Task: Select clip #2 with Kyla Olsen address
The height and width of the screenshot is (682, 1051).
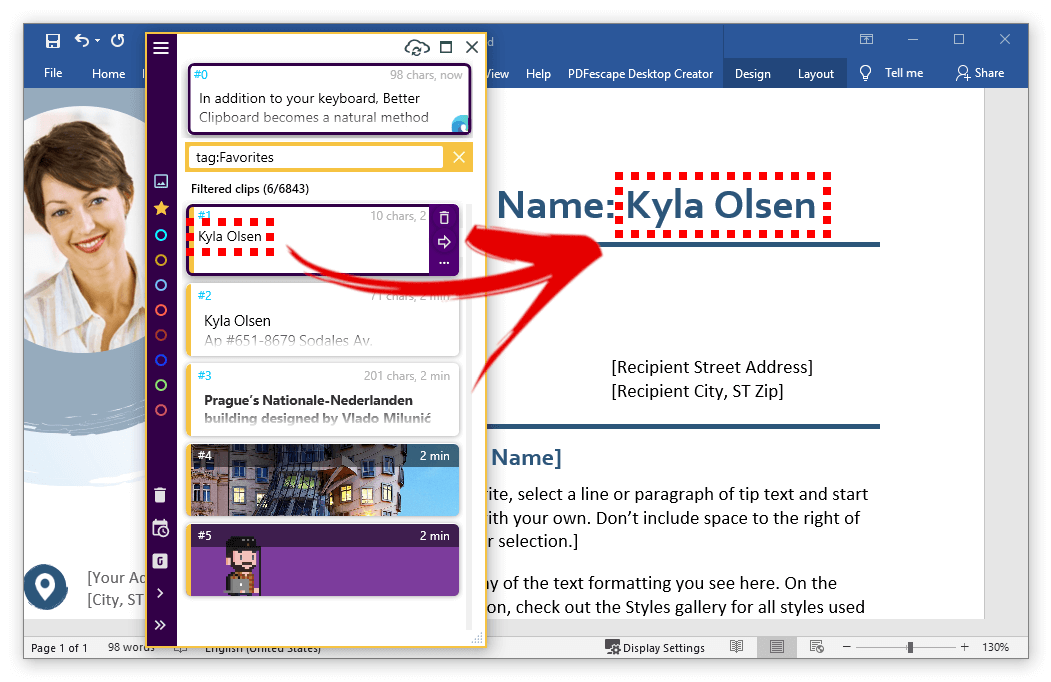Action: [322, 320]
